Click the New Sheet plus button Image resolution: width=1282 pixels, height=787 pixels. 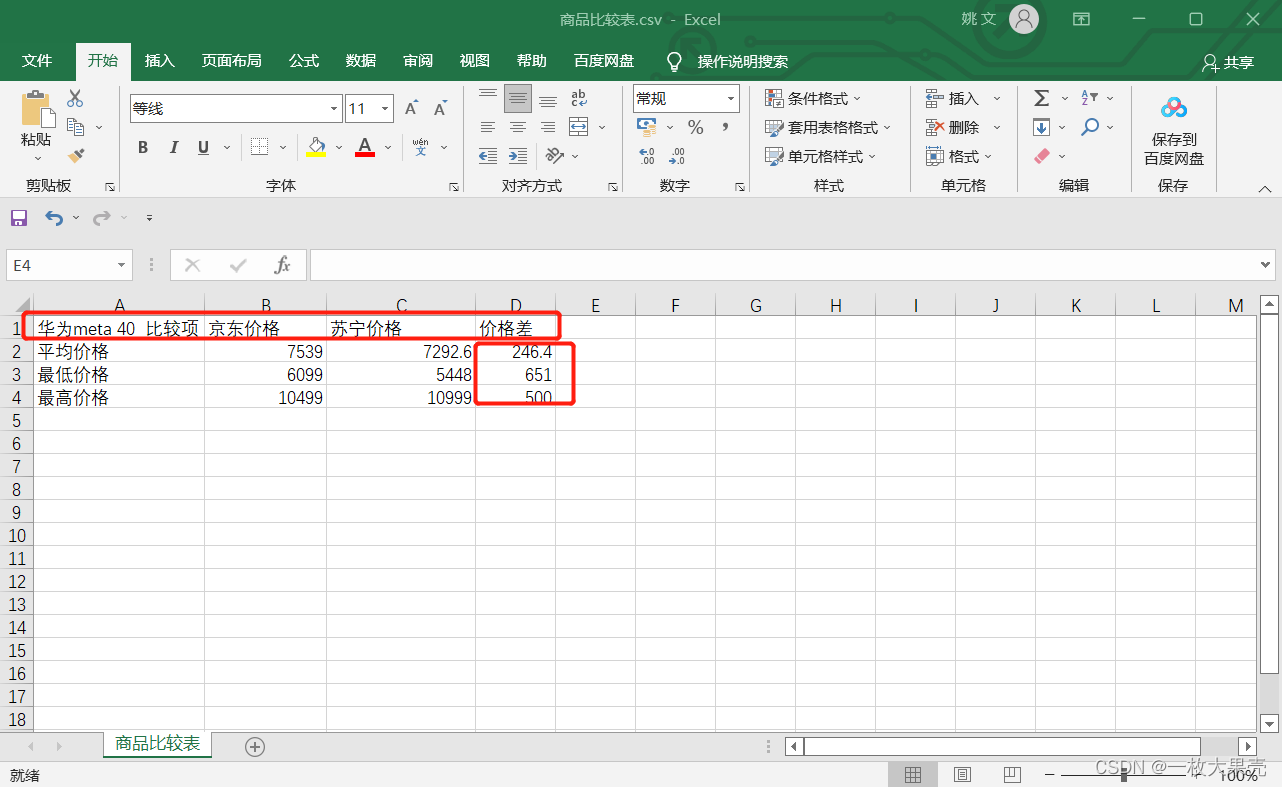255,746
